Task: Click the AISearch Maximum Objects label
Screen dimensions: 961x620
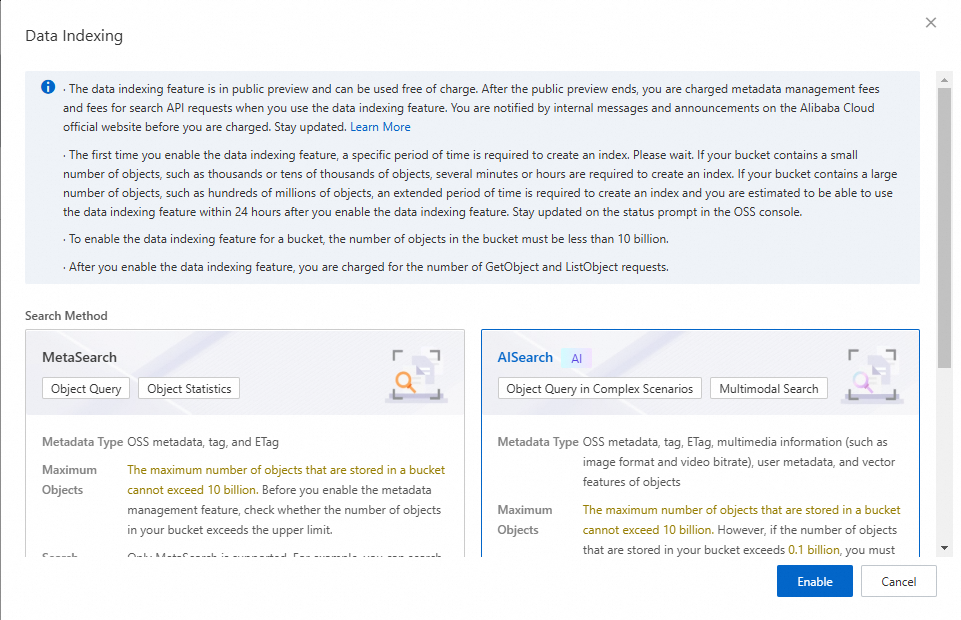Action: [x=525, y=520]
